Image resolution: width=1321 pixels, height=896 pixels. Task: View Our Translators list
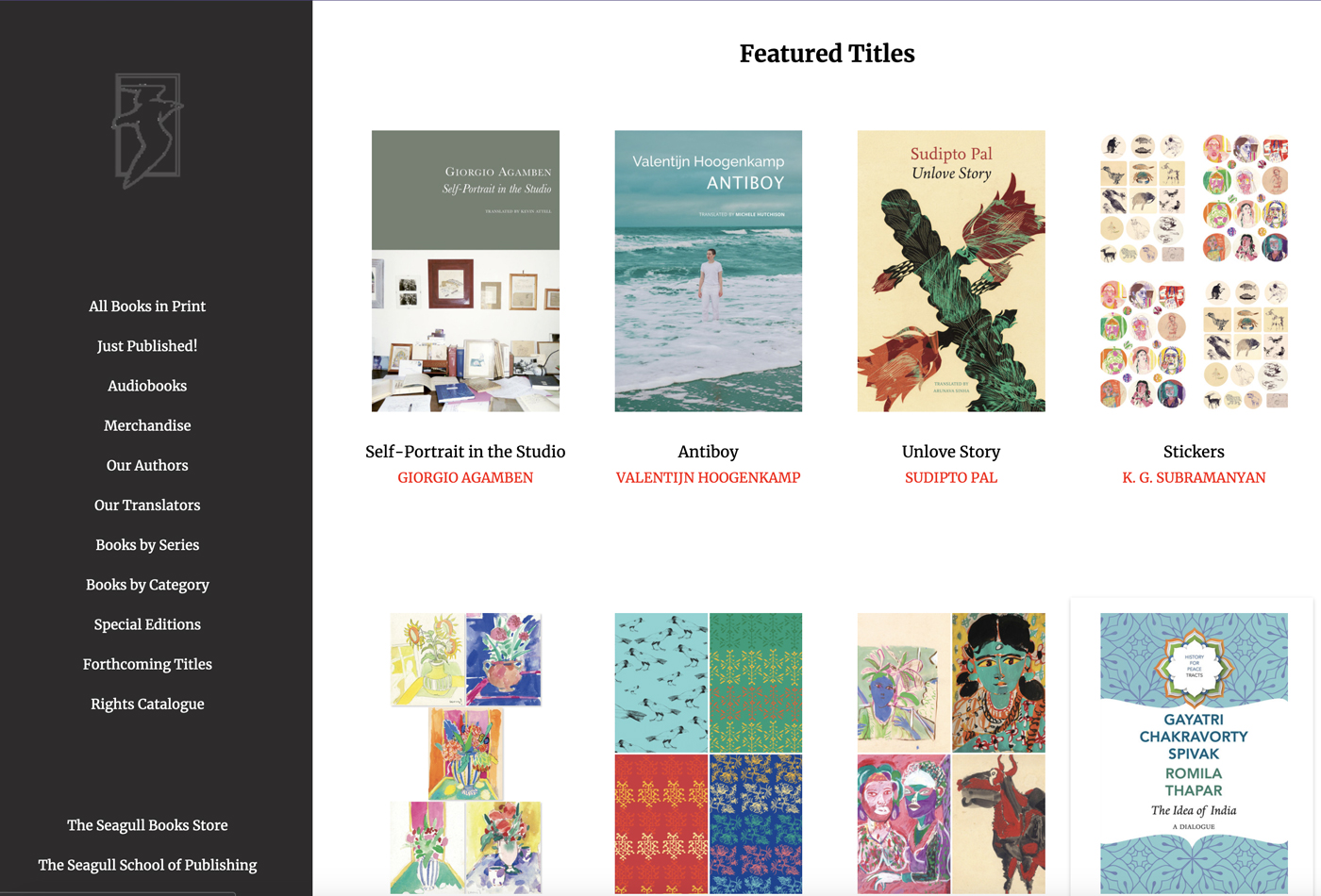click(147, 505)
